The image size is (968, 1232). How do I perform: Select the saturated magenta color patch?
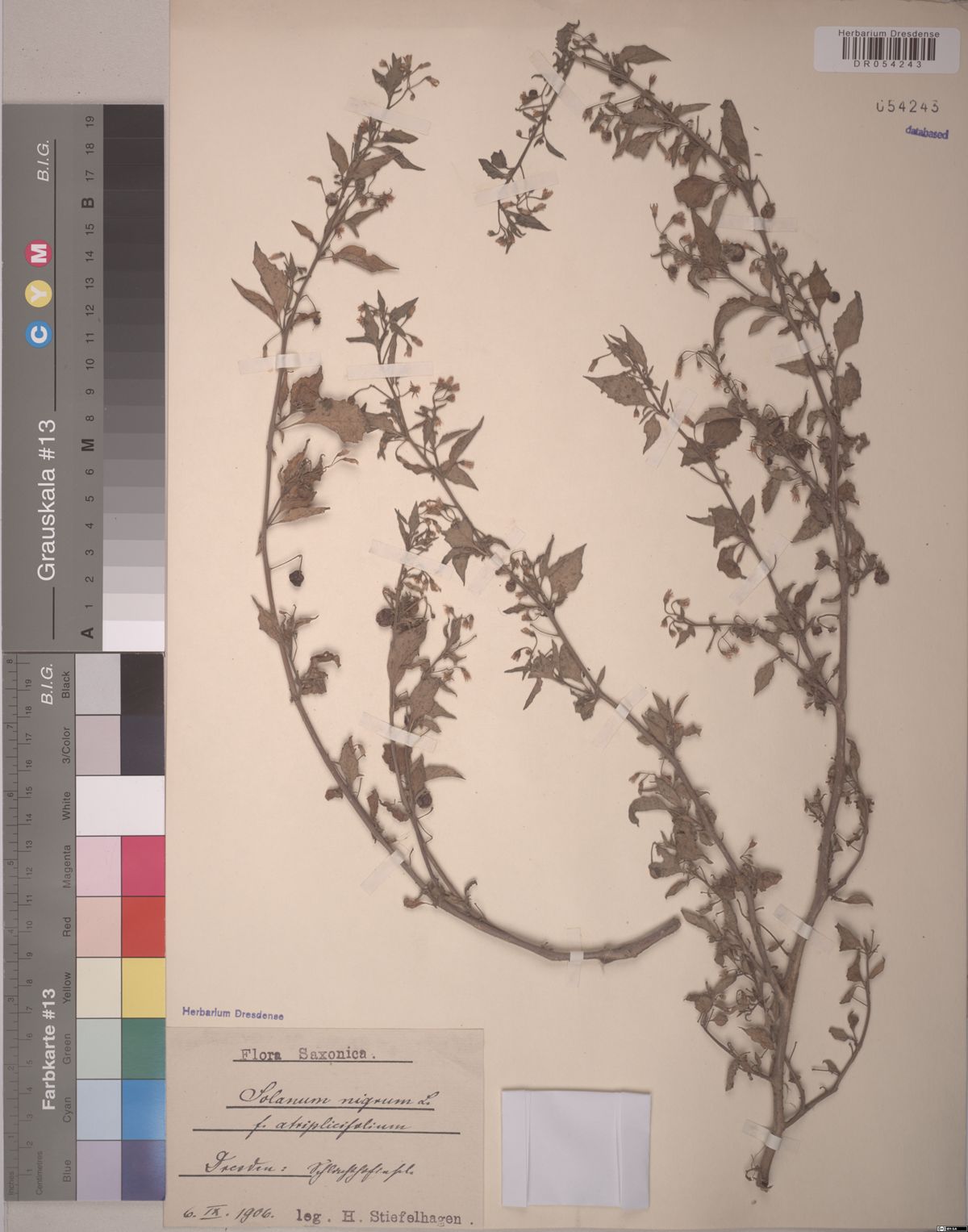[143, 866]
